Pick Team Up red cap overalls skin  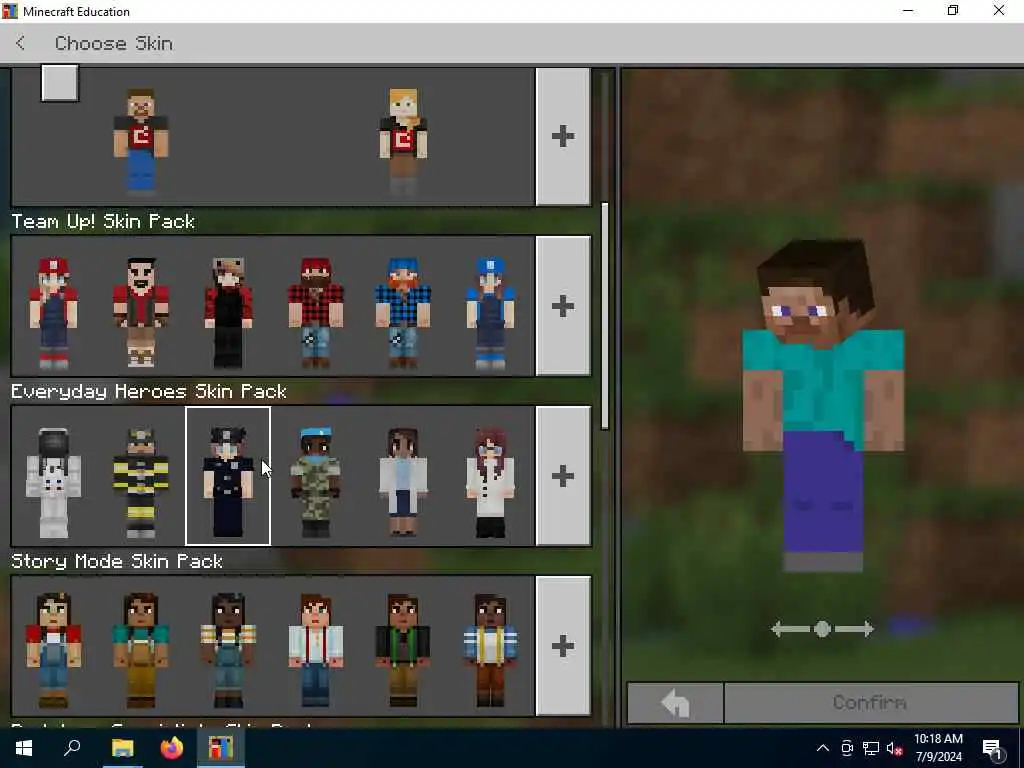coord(54,312)
